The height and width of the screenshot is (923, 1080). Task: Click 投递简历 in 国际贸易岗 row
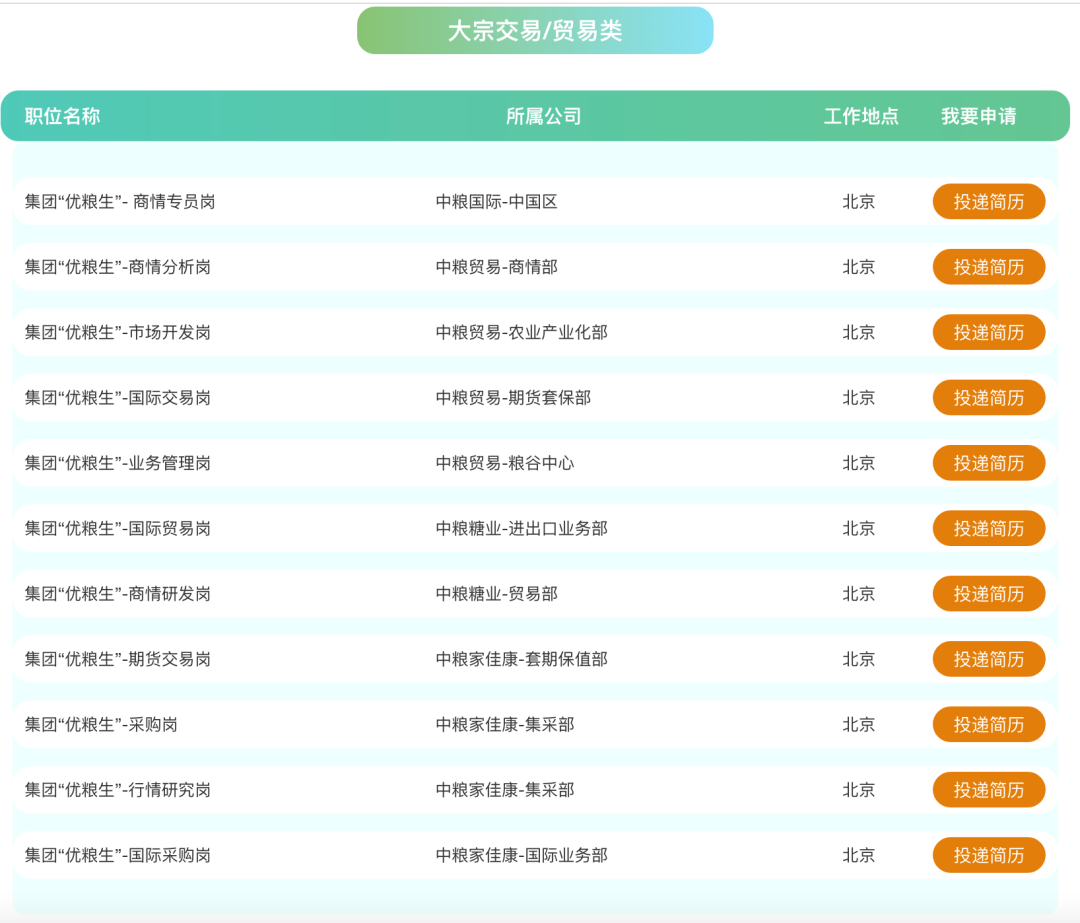point(988,529)
